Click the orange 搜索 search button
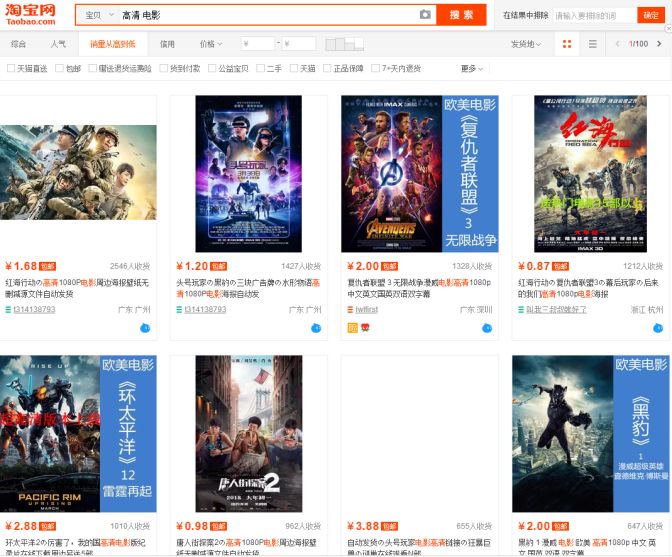The height and width of the screenshot is (557, 672). click(x=461, y=15)
